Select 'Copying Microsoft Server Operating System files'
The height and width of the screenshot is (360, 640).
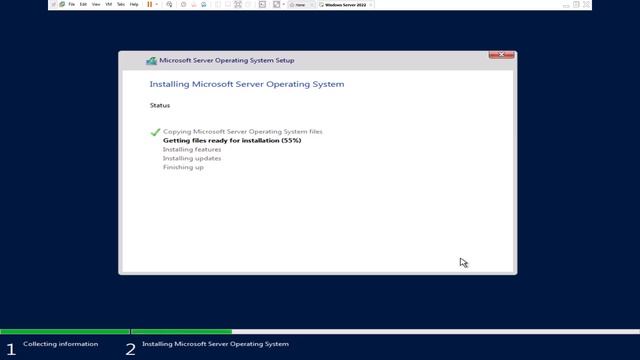point(242,131)
